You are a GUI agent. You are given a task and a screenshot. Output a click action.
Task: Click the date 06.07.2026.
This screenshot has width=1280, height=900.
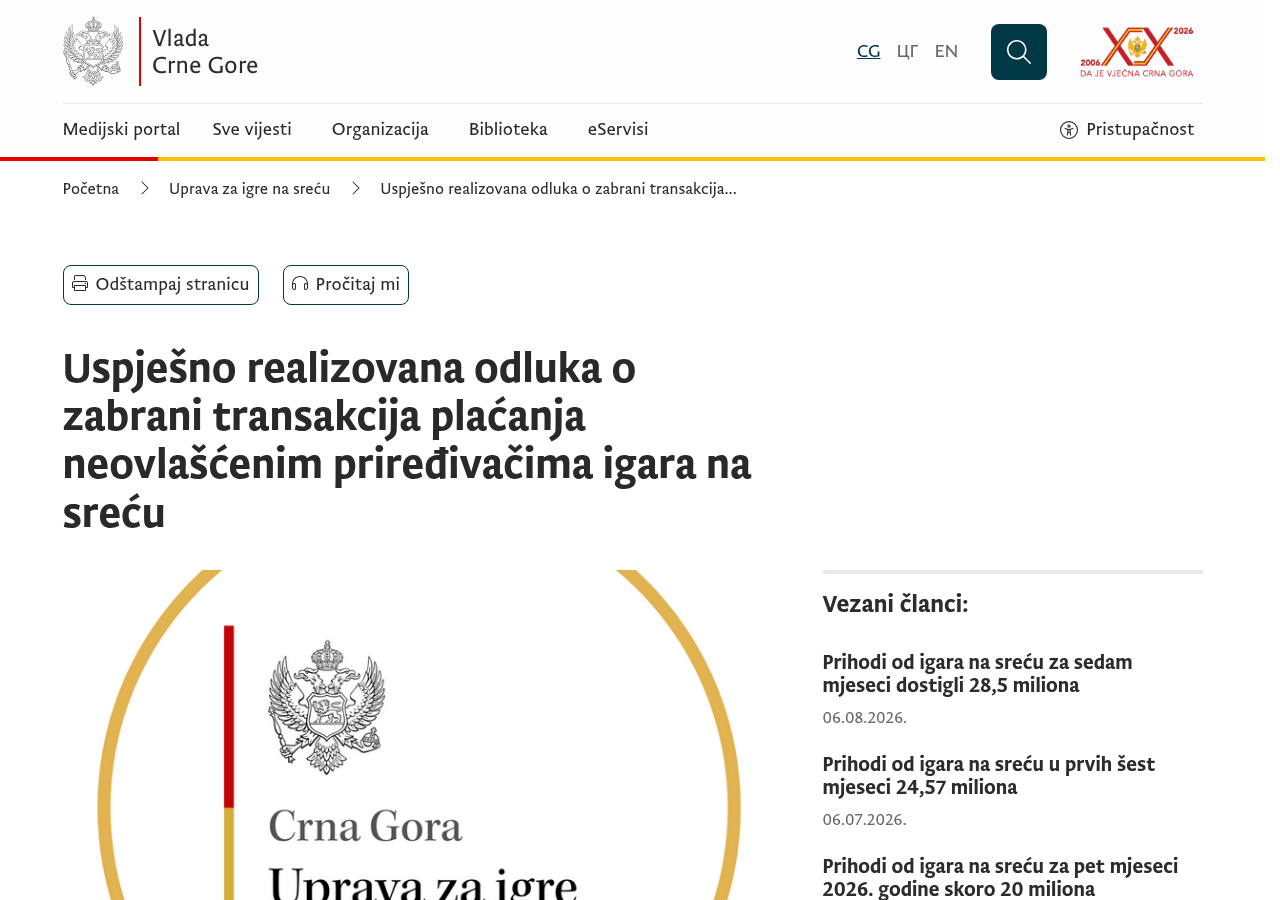pyautogui.click(x=864, y=819)
